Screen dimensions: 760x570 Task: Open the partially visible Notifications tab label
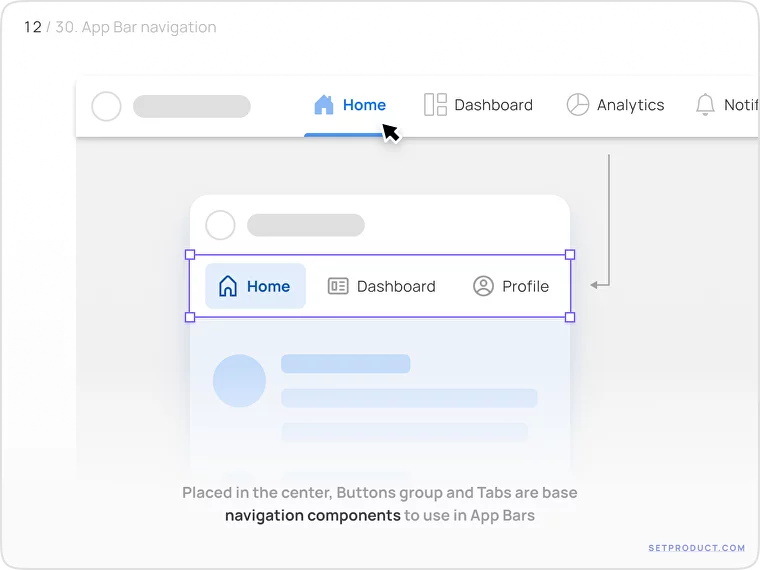(740, 105)
